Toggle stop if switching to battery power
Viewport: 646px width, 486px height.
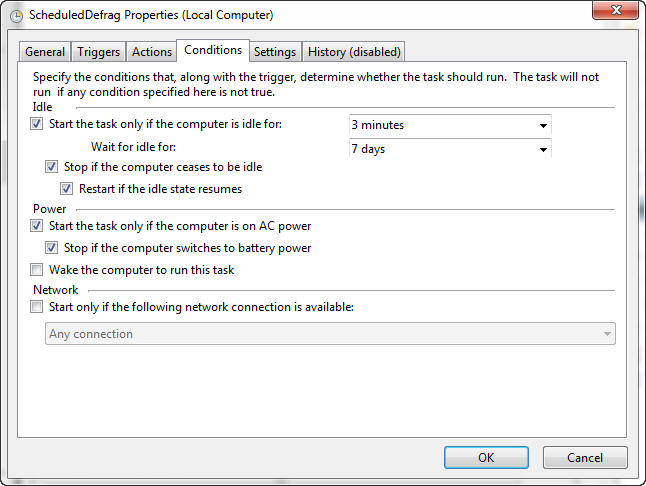53,248
